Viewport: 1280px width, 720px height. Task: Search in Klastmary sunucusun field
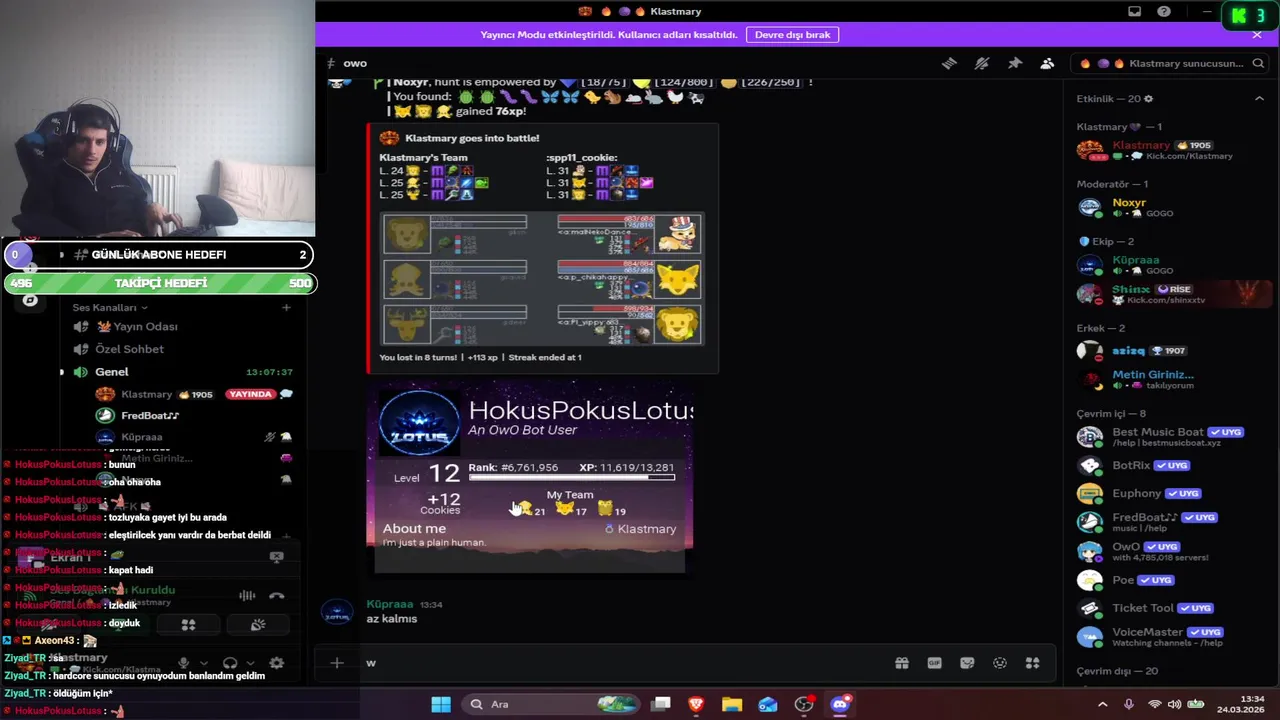(1170, 63)
